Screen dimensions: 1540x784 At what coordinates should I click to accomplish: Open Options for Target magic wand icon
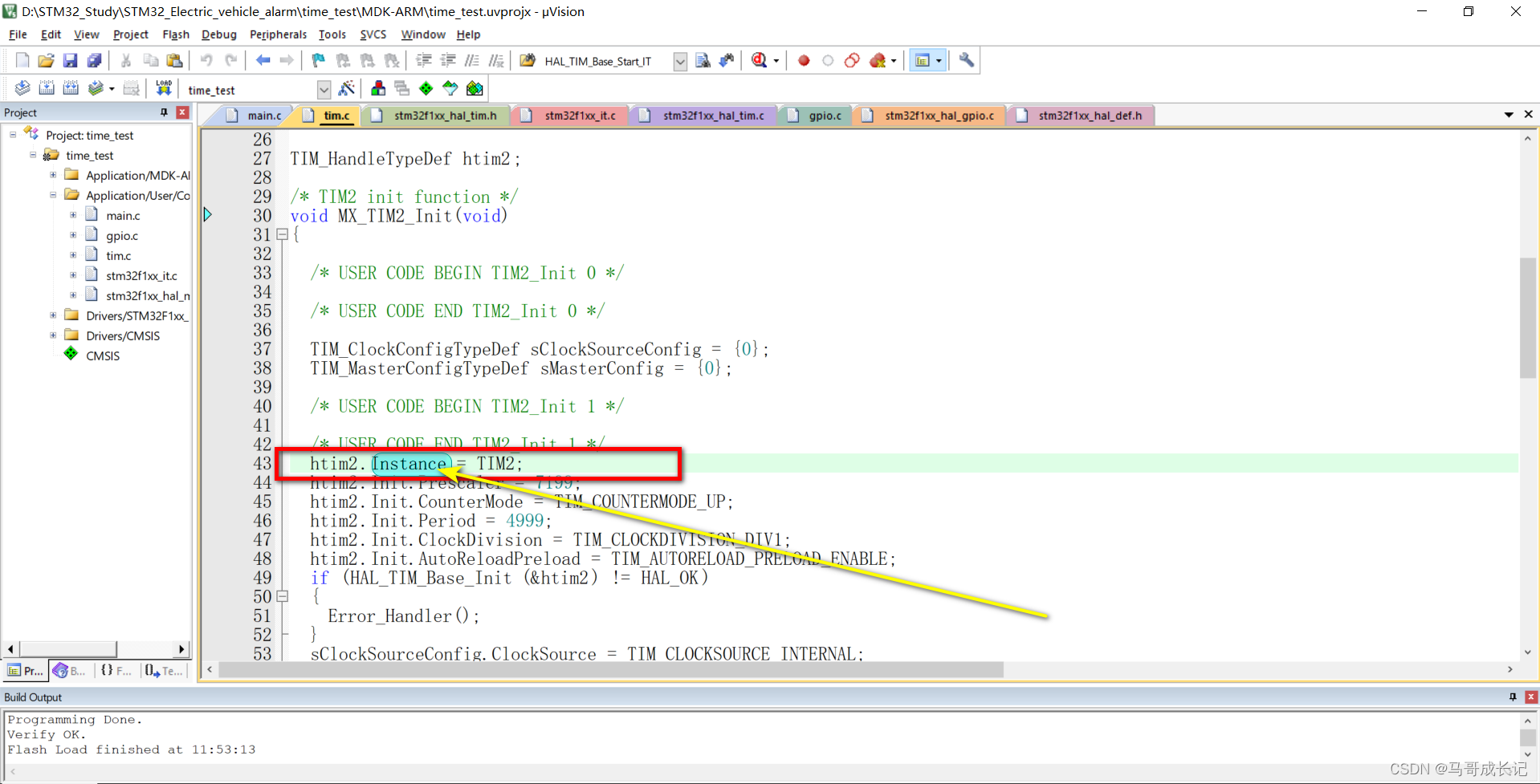tap(347, 88)
